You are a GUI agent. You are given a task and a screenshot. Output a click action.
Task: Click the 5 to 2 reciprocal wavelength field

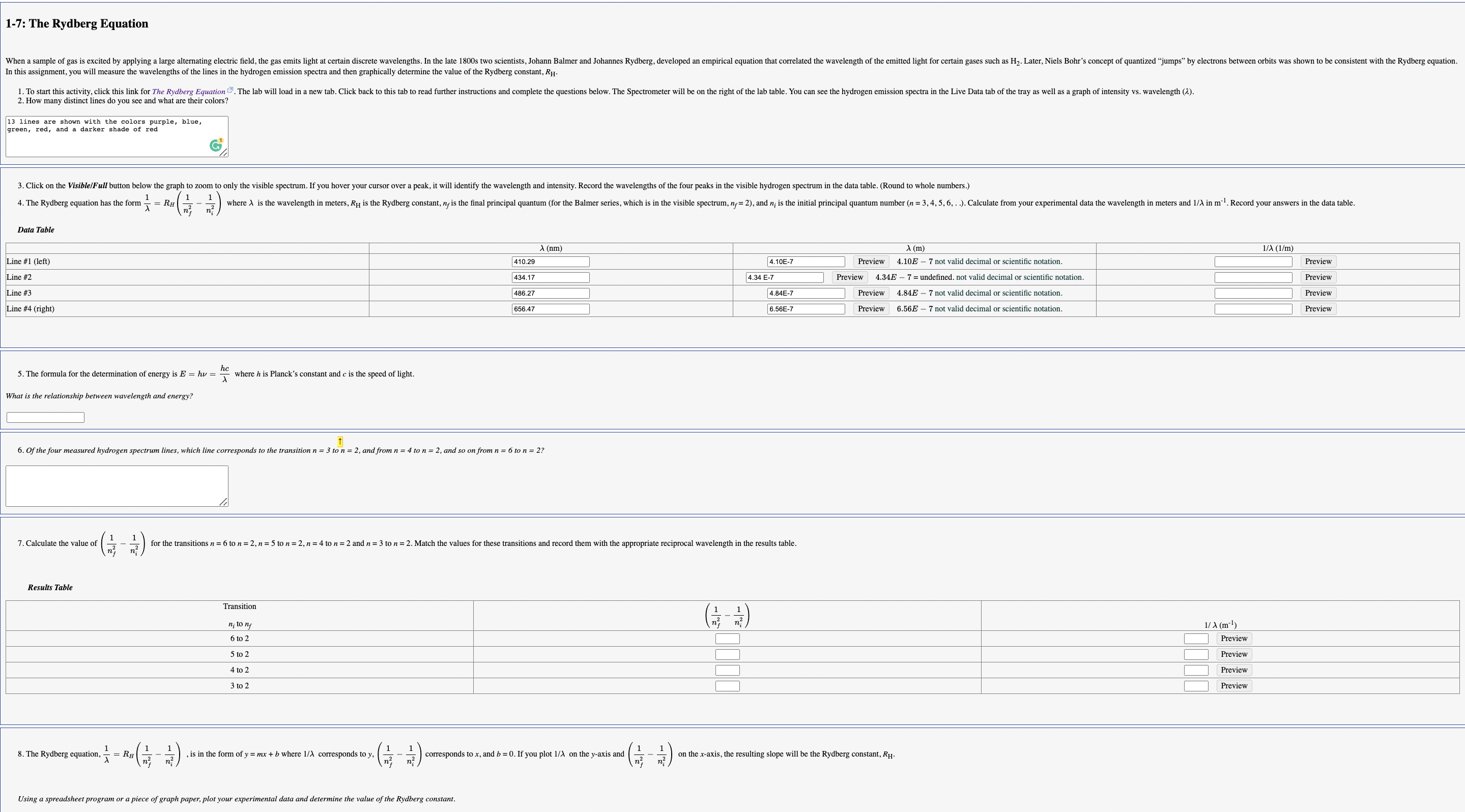coord(1196,654)
